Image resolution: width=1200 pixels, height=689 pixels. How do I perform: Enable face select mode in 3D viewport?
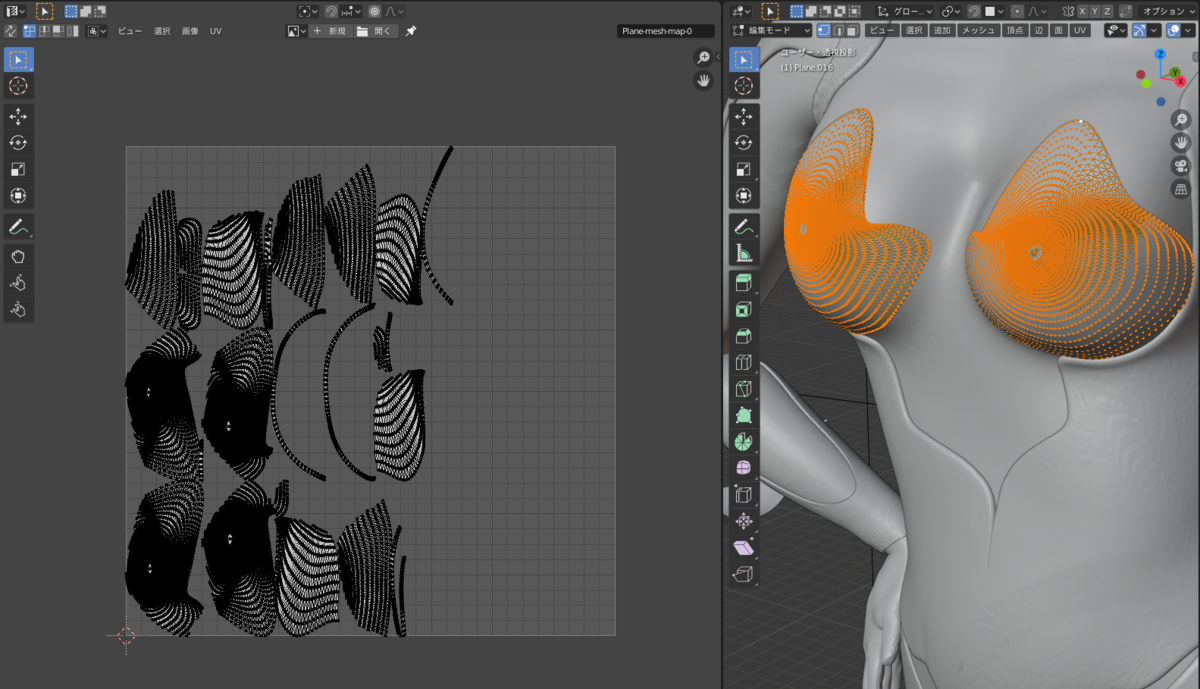point(852,31)
